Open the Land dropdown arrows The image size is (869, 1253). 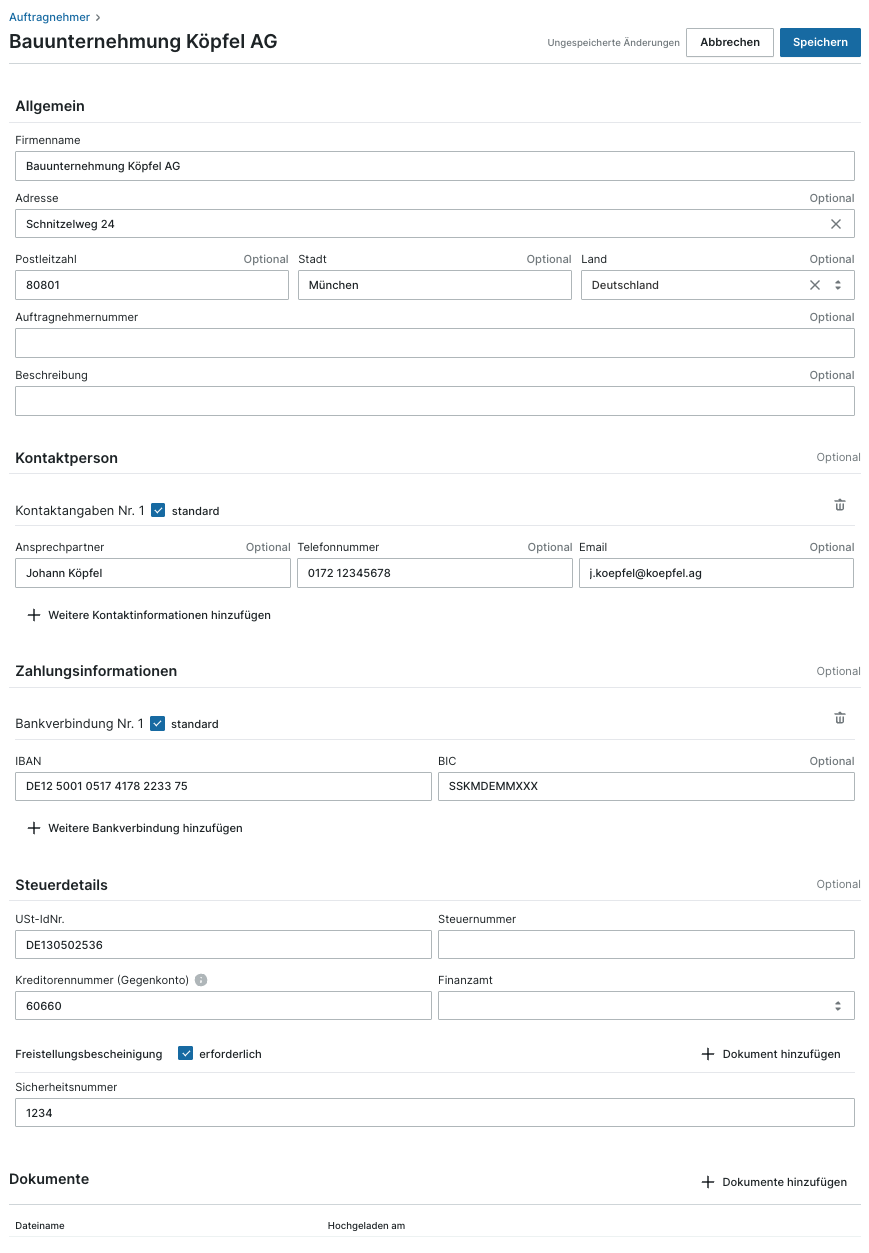coord(838,285)
